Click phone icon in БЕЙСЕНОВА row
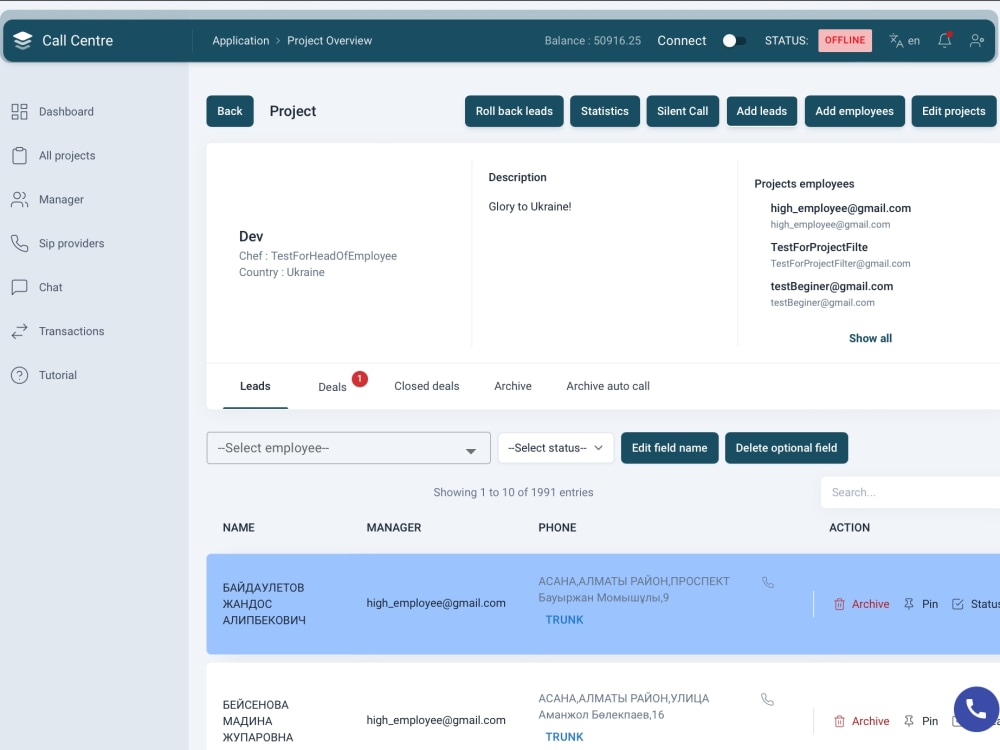 (767, 700)
